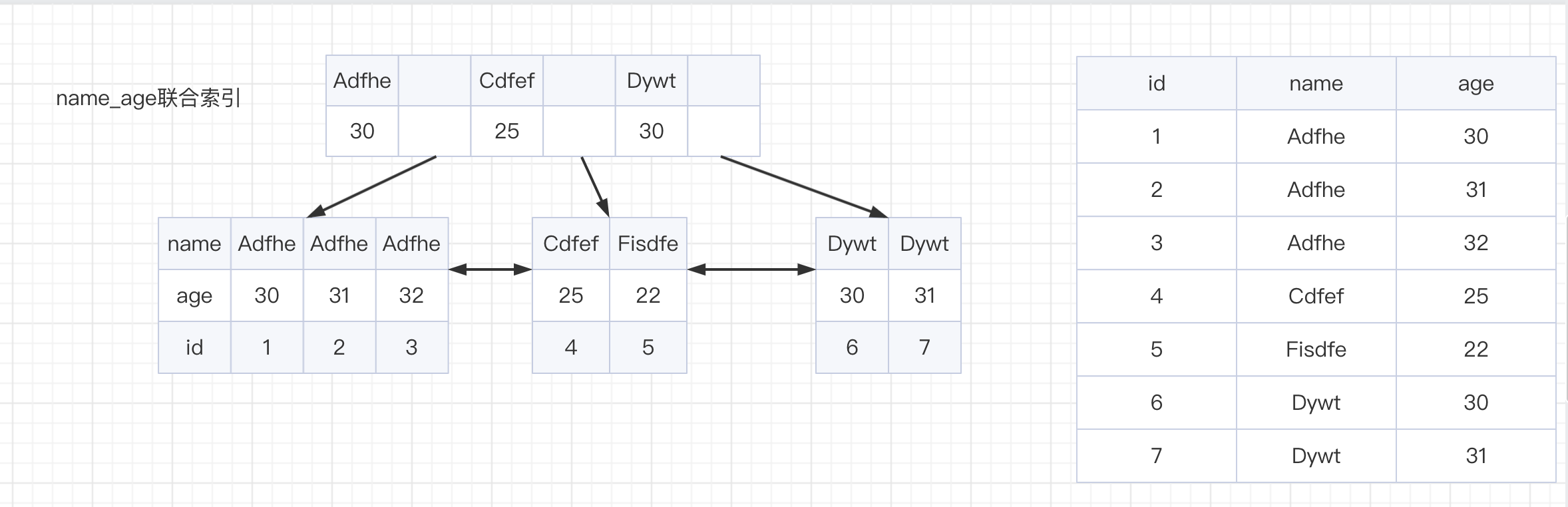Select the 'age' row label in left leaf

point(194,295)
